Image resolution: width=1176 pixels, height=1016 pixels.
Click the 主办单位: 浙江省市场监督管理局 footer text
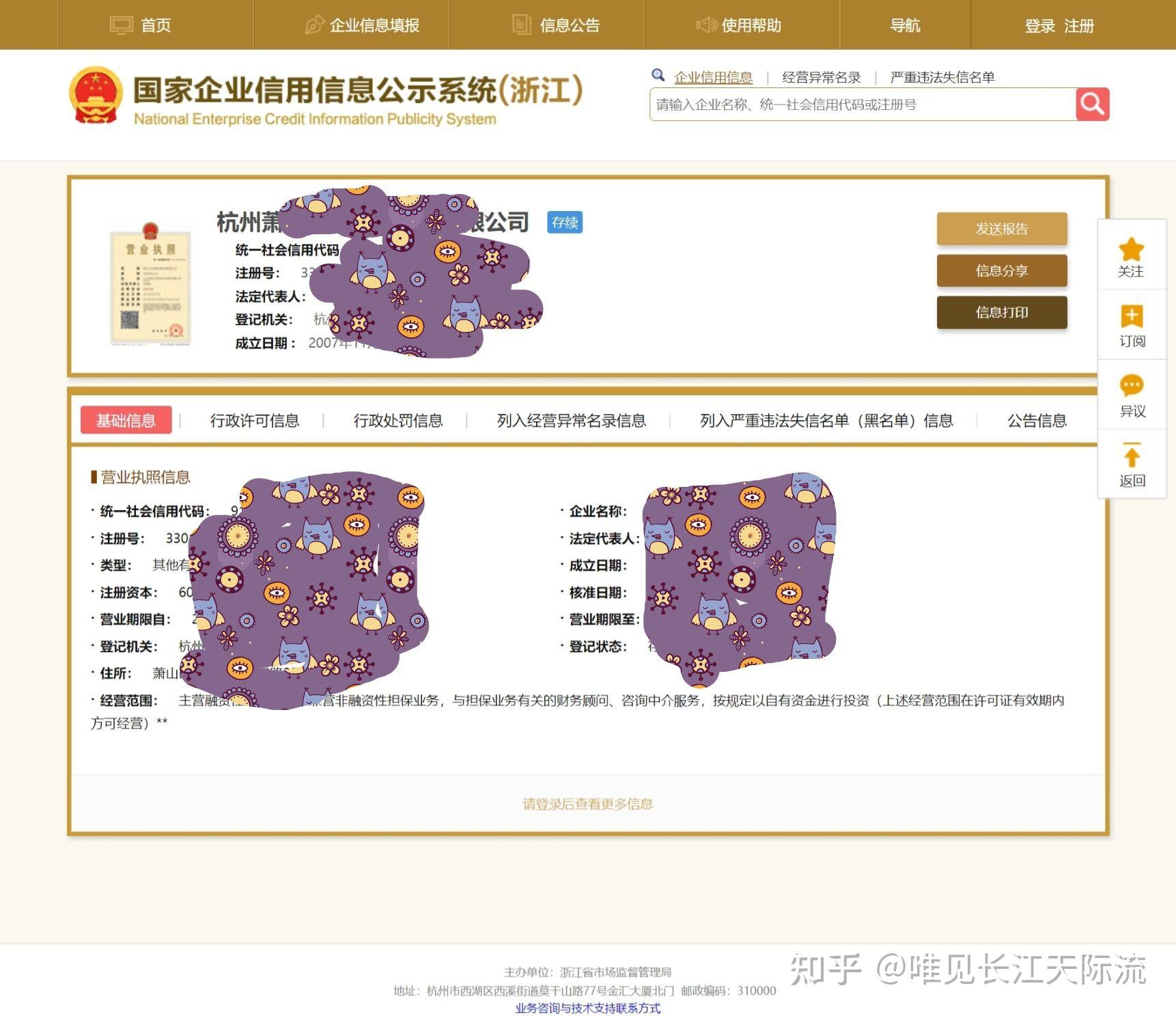(x=588, y=972)
